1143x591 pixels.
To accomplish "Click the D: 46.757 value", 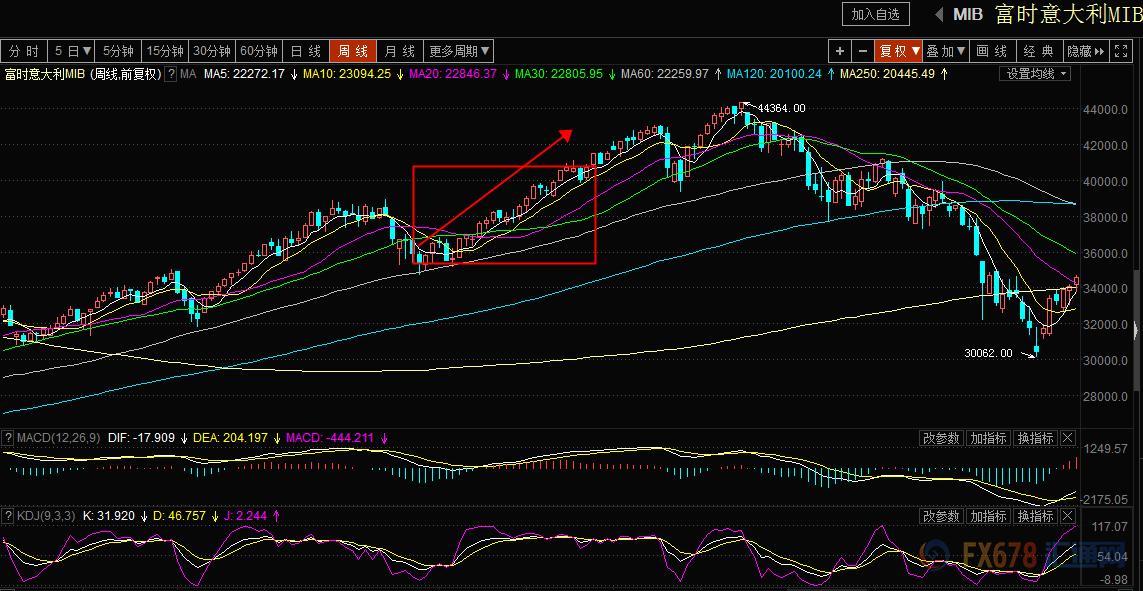I will click(x=180, y=516).
